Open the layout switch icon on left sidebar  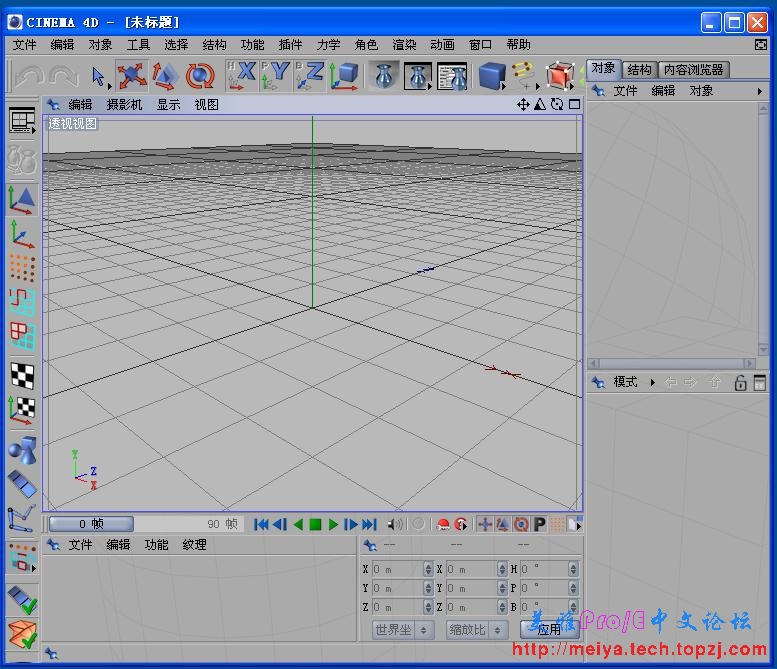click(22, 120)
